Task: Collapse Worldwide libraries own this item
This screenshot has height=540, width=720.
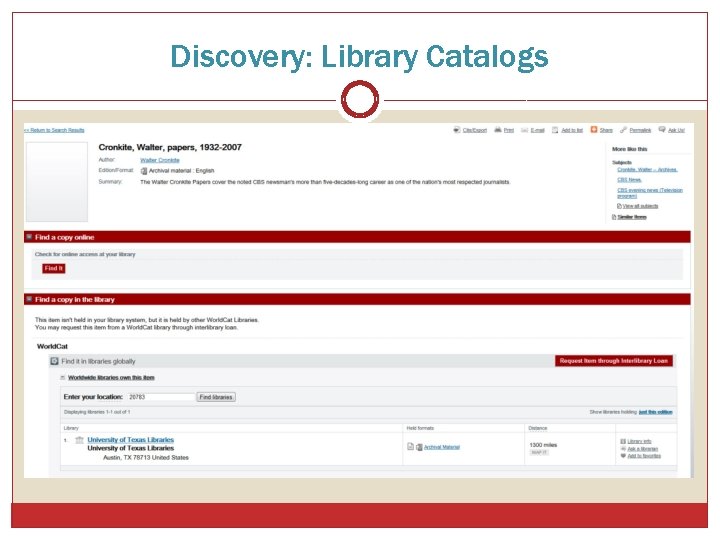Action: tap(62, 377)
